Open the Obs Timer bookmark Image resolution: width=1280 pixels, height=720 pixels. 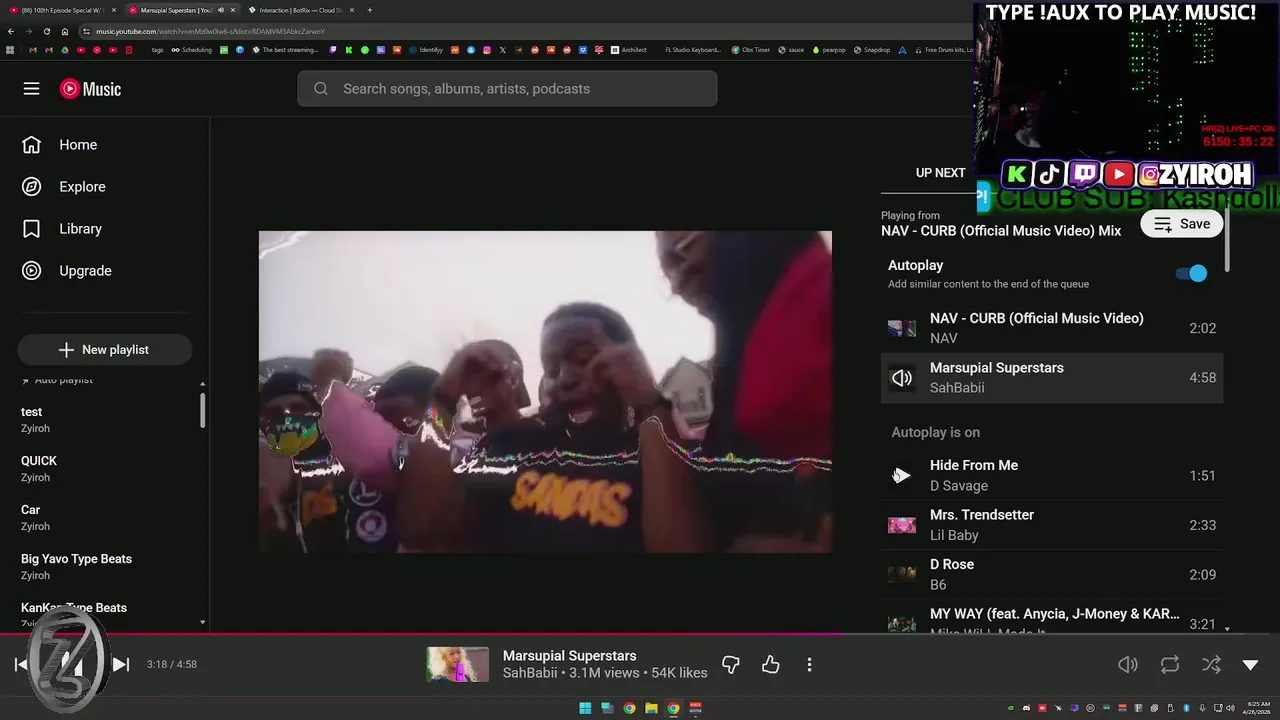click(752, 50)
